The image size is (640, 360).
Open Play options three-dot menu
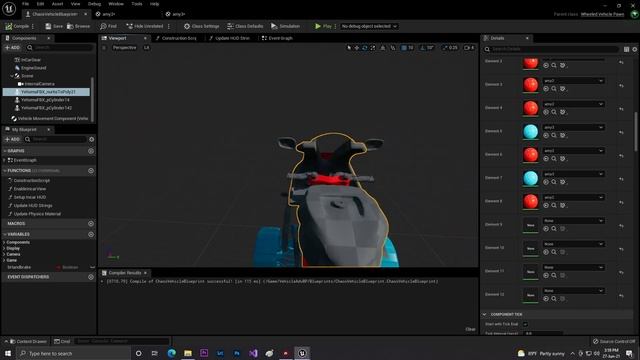[x=336, y=26]
